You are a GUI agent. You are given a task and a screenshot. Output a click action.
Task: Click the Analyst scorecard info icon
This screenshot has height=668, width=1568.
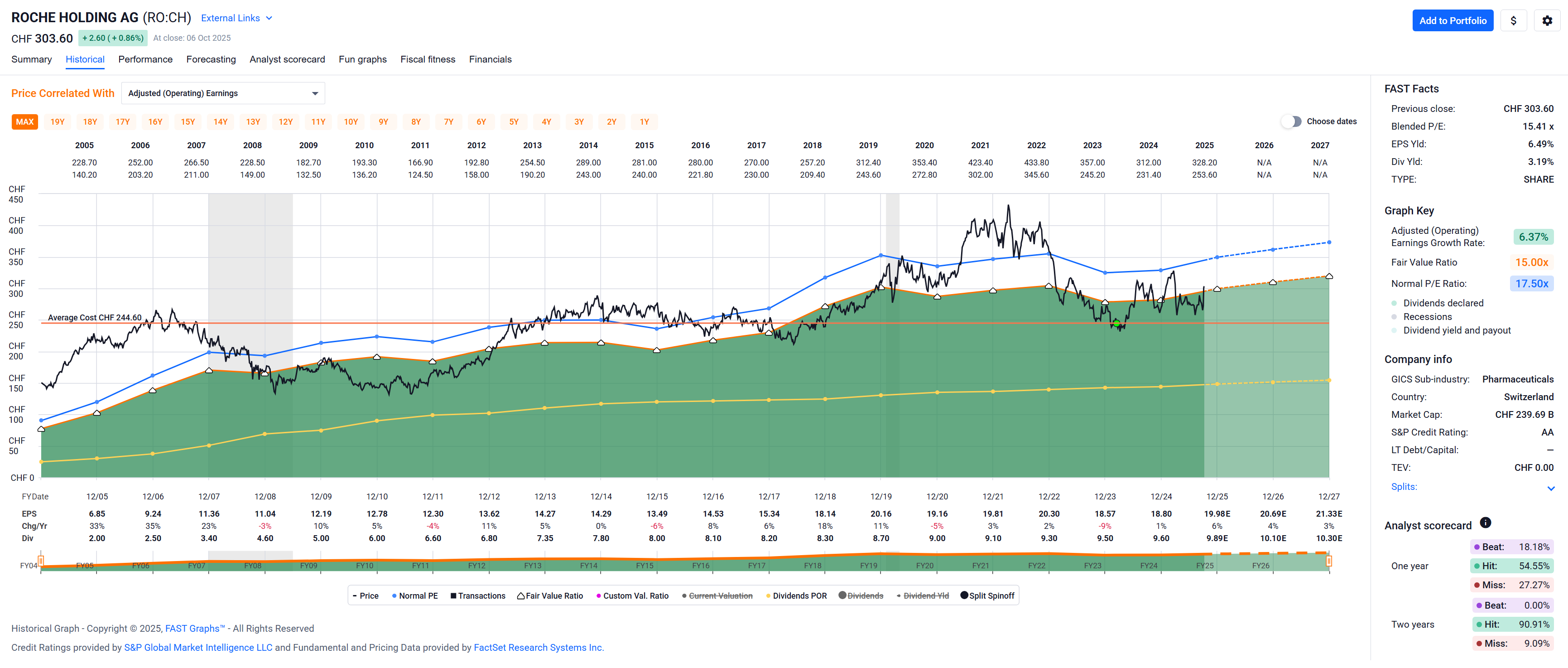click(1485, 523)
